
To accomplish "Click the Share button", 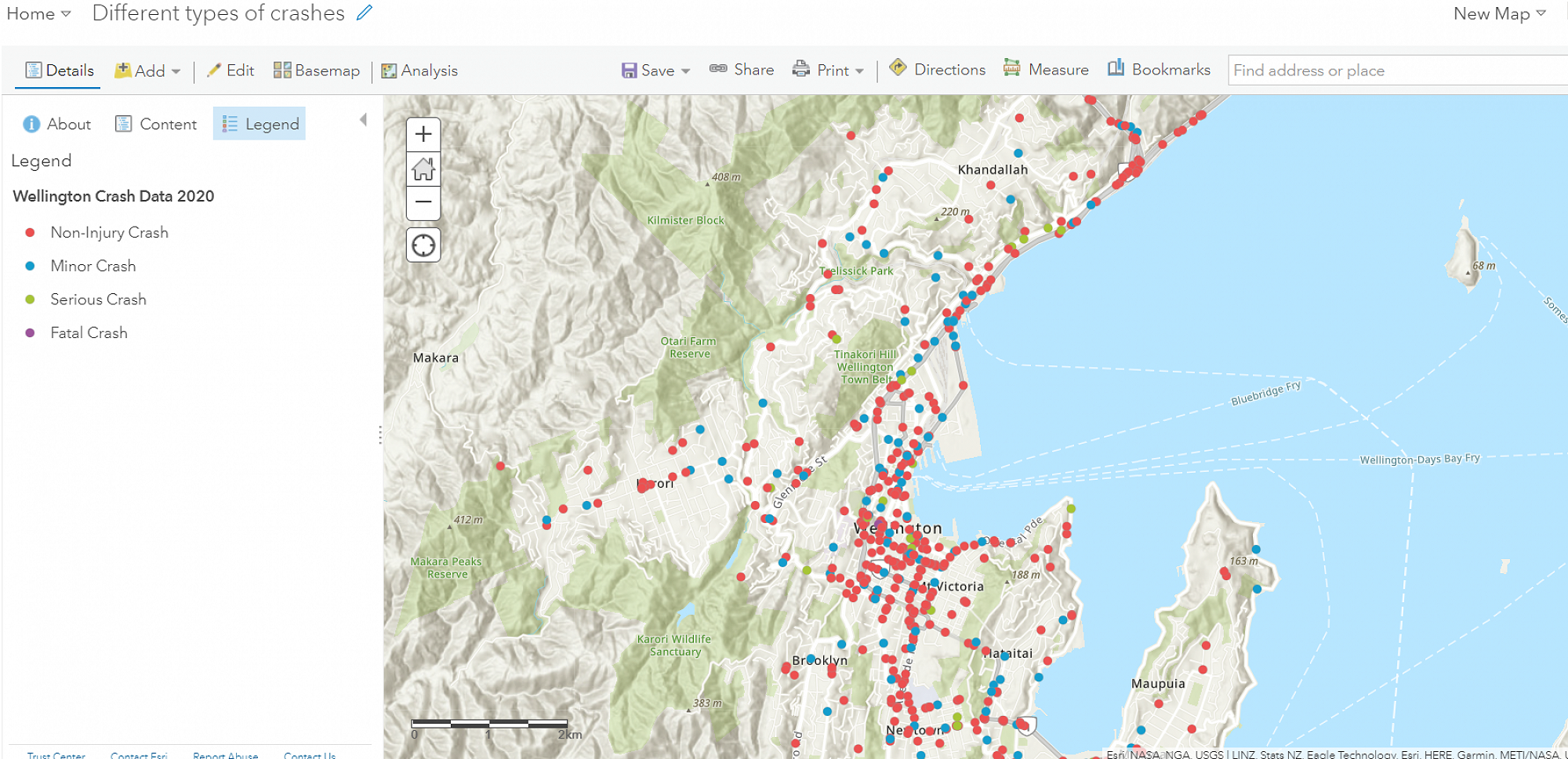I will tap(742, 70).
